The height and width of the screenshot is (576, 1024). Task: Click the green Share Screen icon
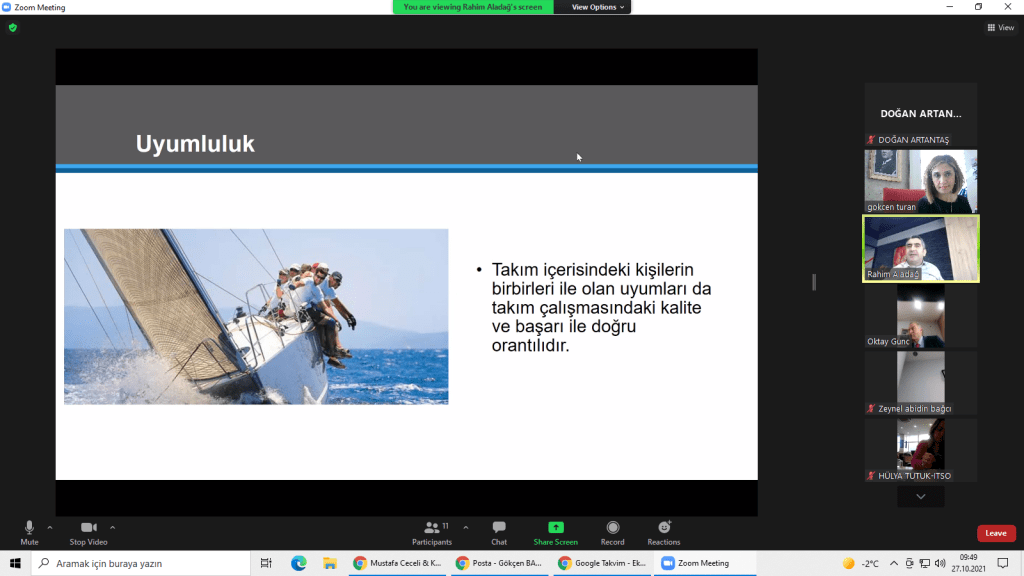pos(555,528)
